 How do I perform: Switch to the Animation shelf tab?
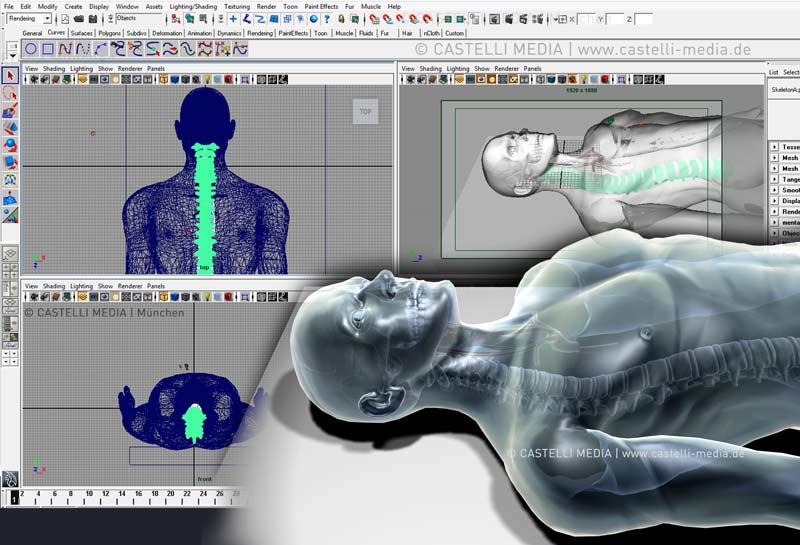point(199,33)
